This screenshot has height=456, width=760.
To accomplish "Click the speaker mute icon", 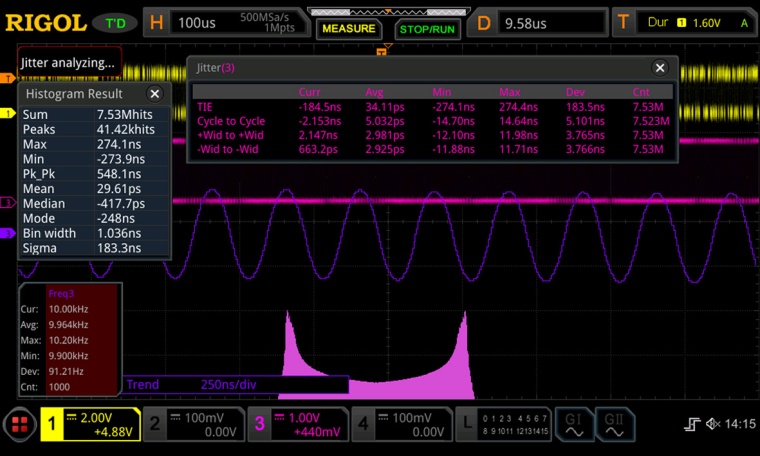I will pos(712,424).
